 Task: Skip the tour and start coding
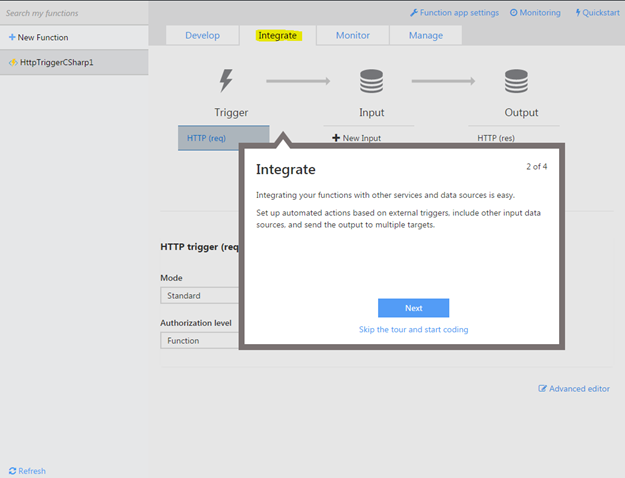(413, 329)
